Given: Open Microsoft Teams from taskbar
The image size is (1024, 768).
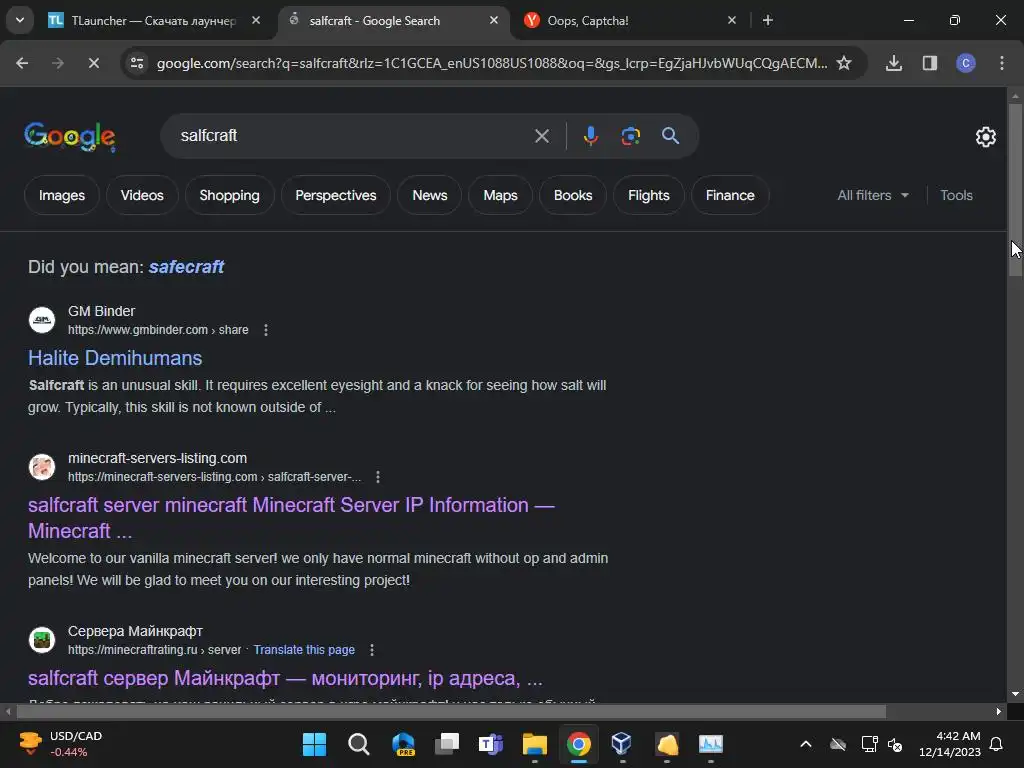Looking at the screenshot, I should click(490, 744).
